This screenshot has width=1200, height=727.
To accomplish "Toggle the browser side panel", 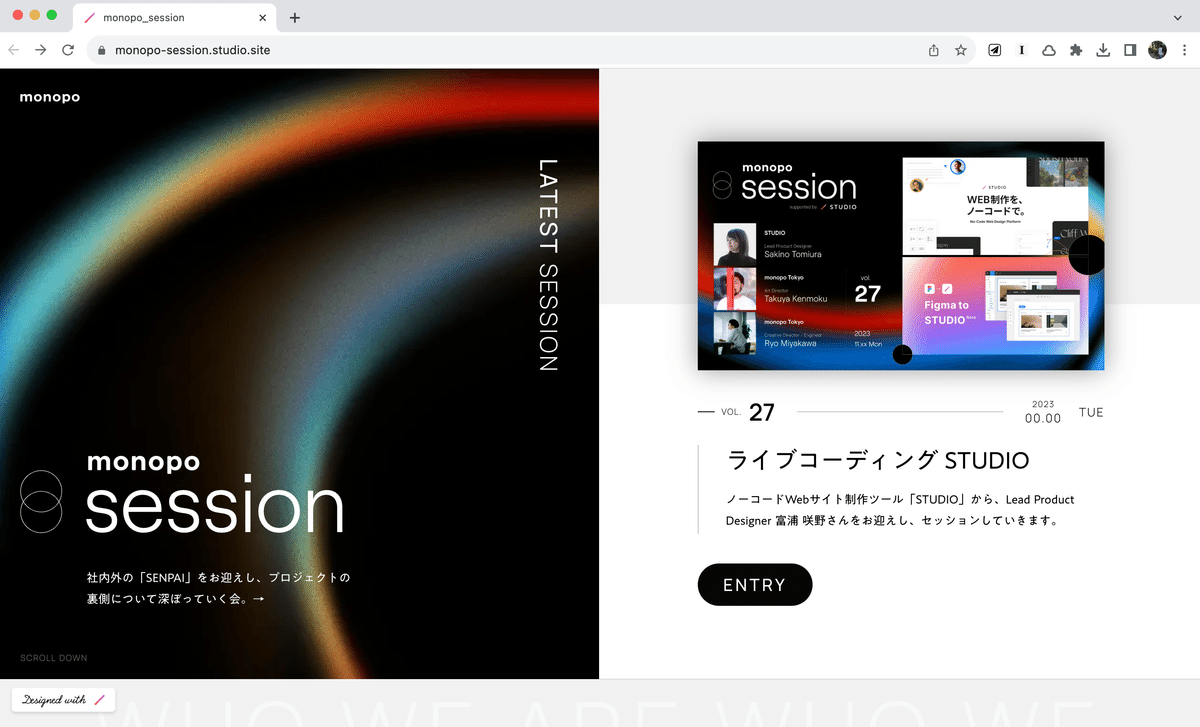I will click(1130, 50).
